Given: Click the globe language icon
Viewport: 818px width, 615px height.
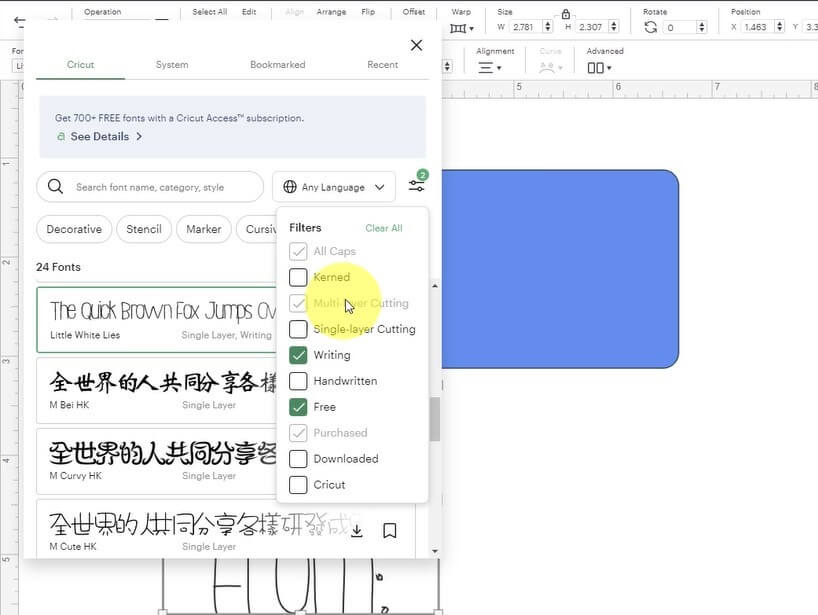Looking at the screenshot, I should pyautogui.click(x=290, y=187).
